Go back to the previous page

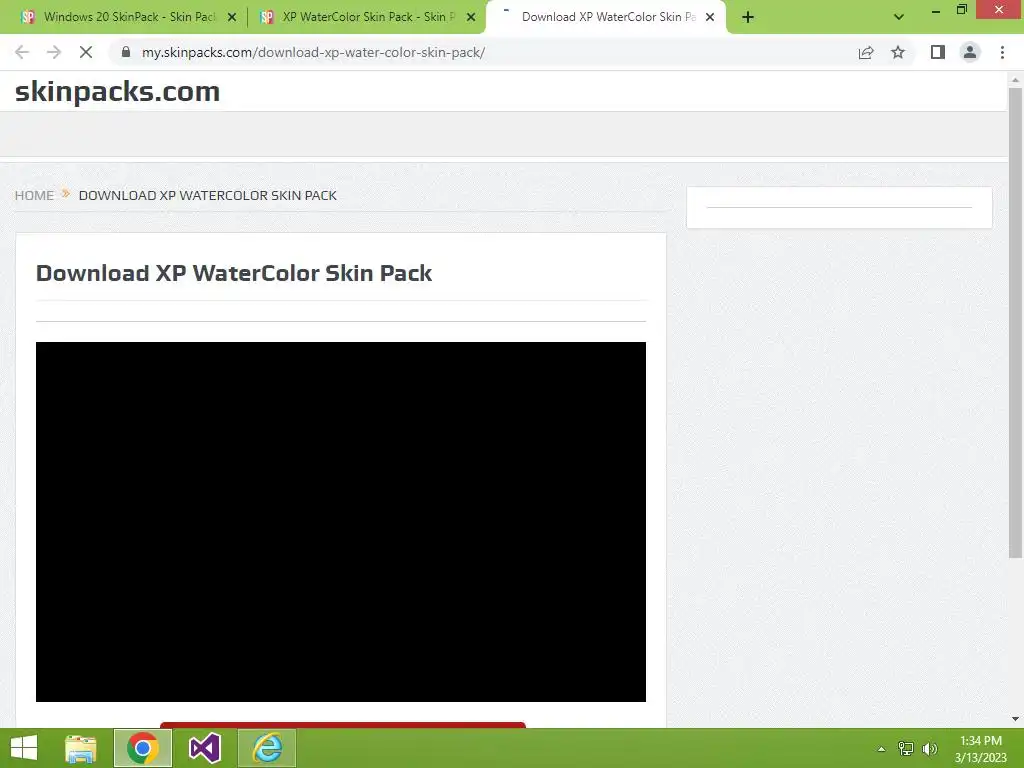point(22,52)
